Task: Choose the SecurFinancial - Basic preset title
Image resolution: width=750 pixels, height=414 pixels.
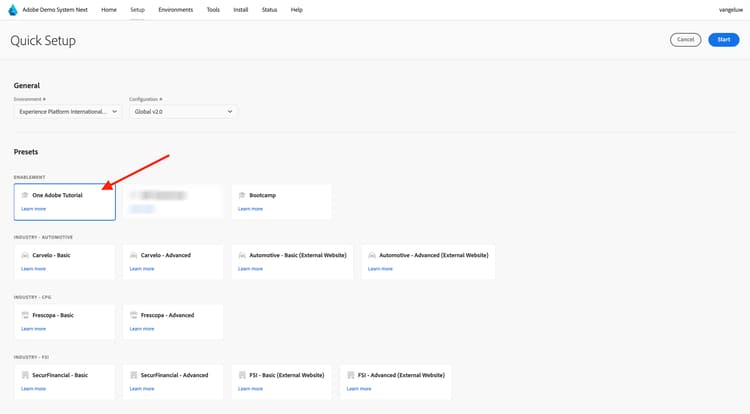Action: 60,375
